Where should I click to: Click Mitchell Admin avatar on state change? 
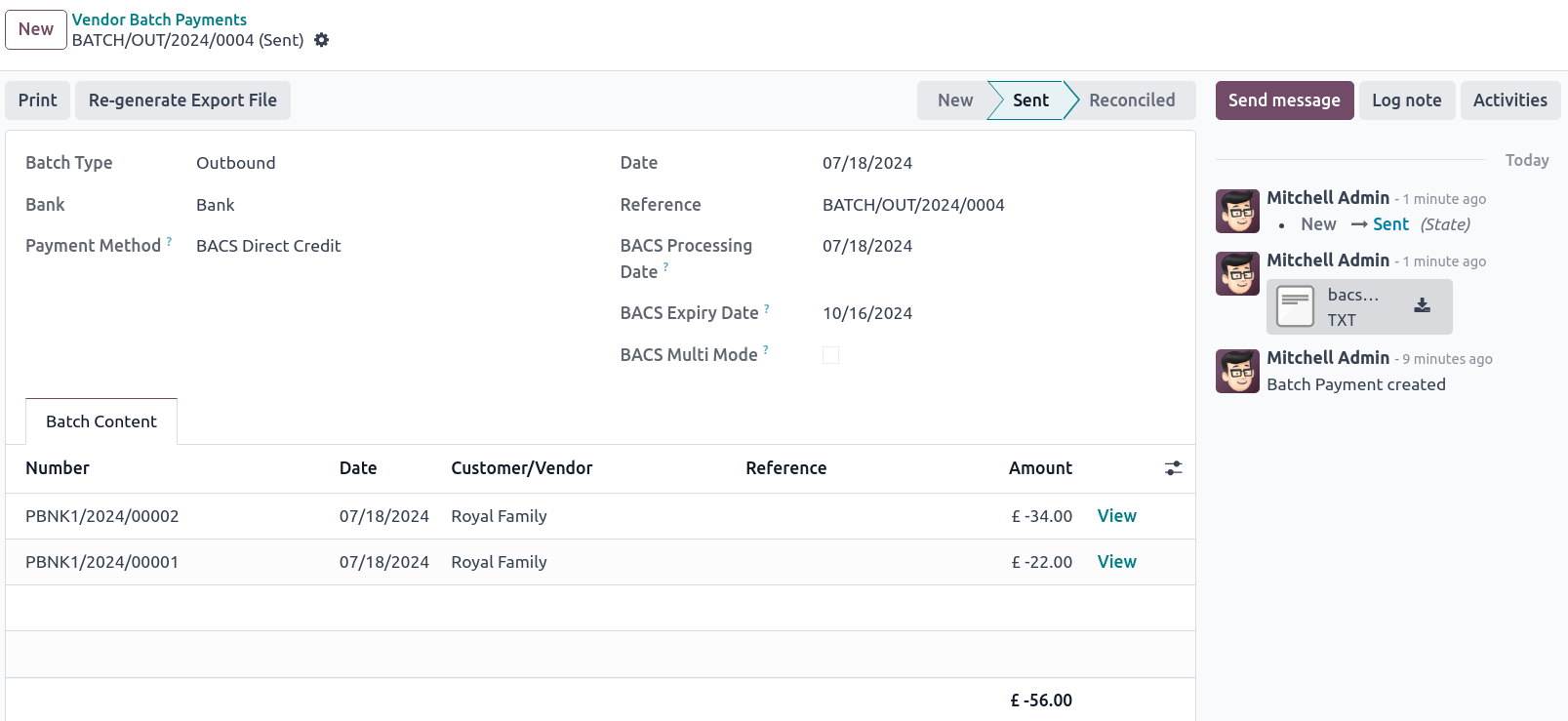coord(1237,212)
